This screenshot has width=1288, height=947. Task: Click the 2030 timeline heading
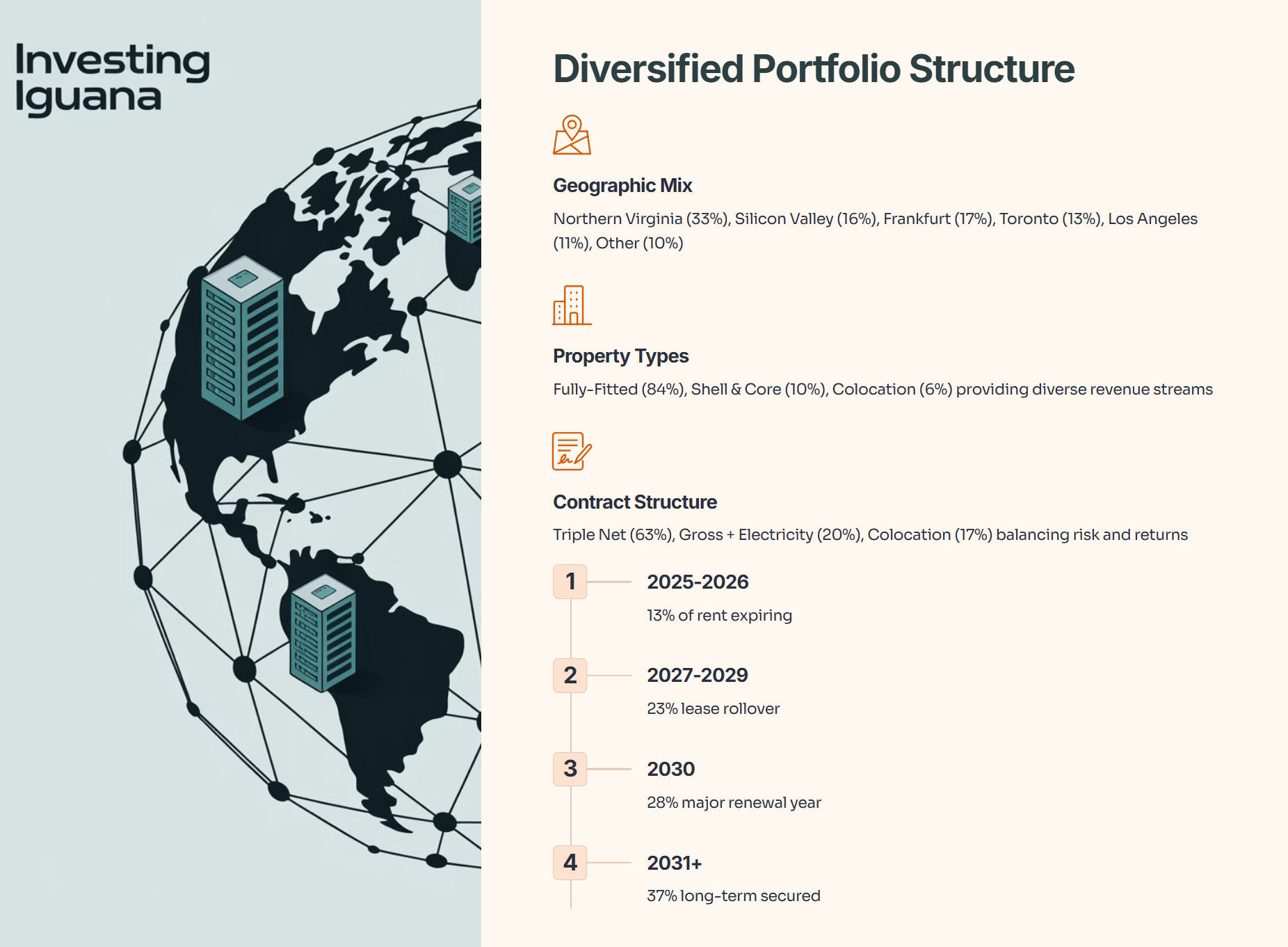pyautogui.click(x=670, y=769)
